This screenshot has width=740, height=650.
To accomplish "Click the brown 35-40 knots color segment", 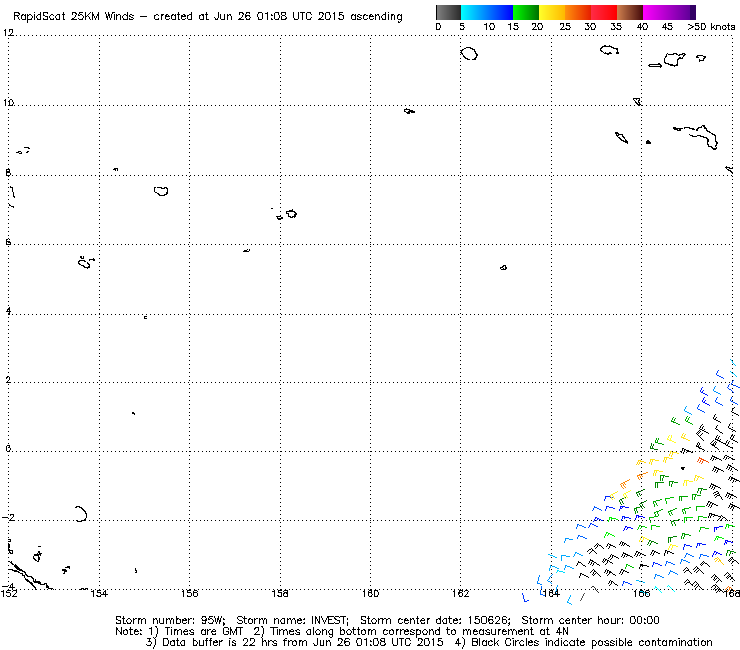I will 630,12.
